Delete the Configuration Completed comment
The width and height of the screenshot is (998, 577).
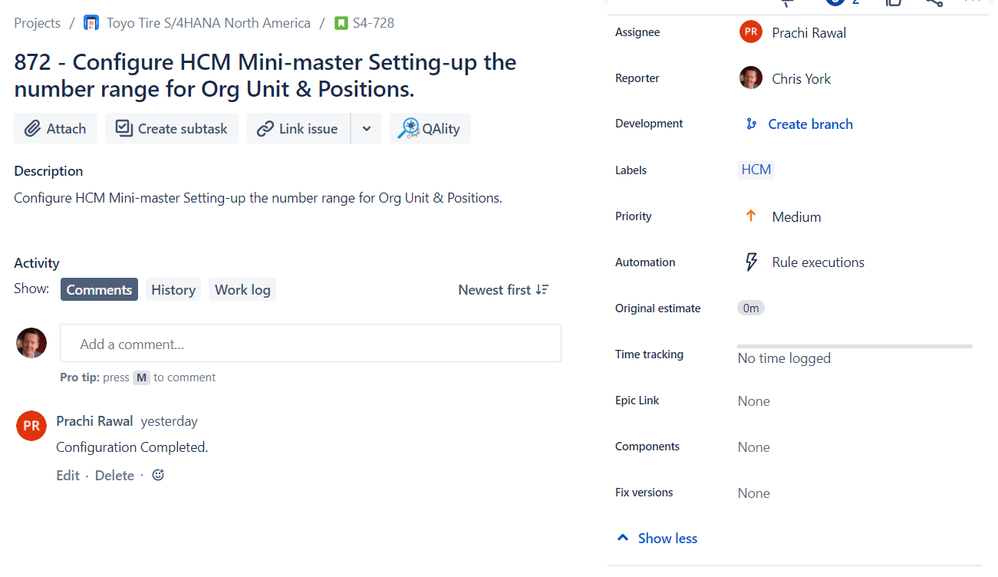[x=115, y=475]
